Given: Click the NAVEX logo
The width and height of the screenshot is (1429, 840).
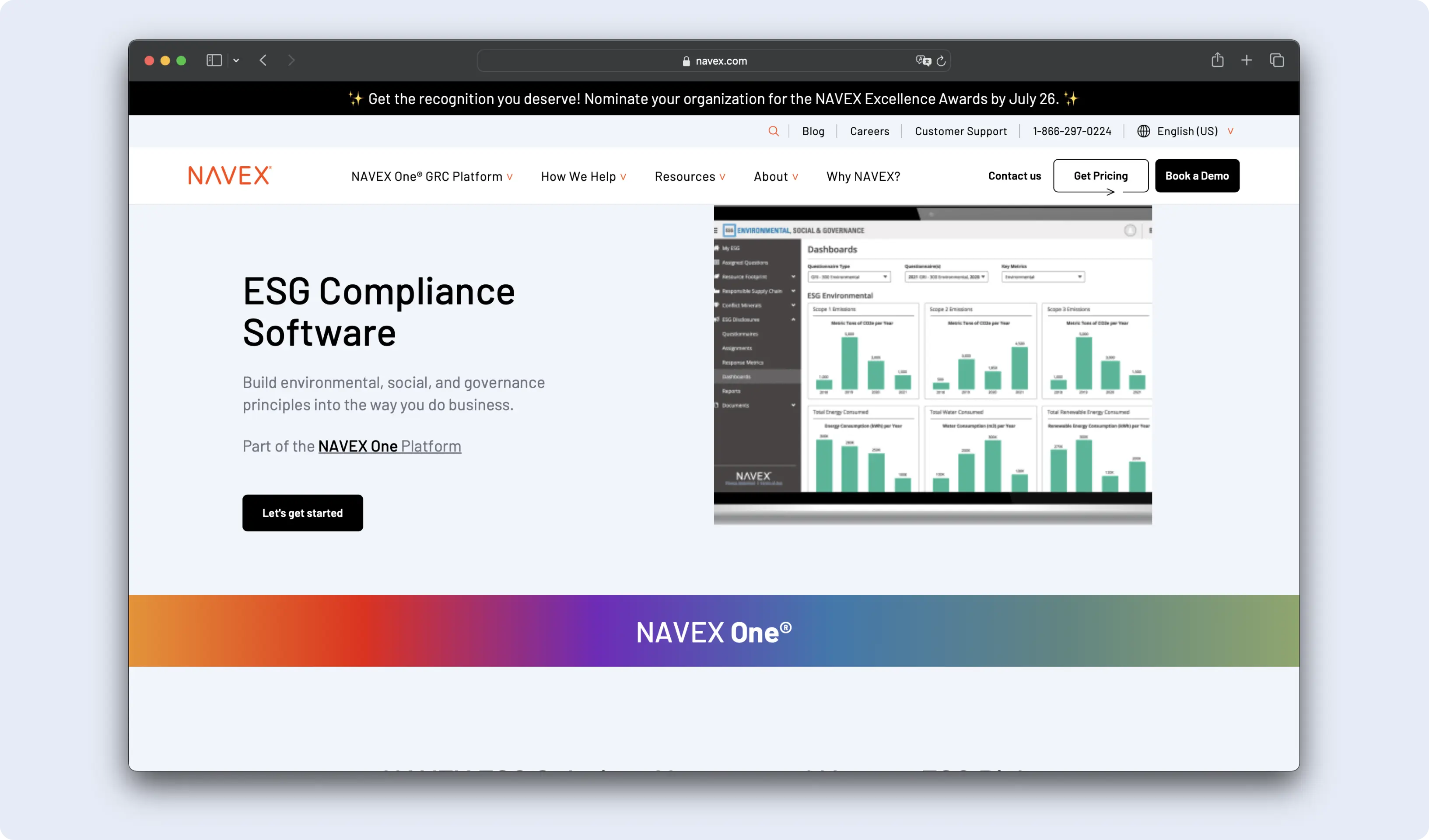Looking at the screenshot, I should click(x=230, y=176).
